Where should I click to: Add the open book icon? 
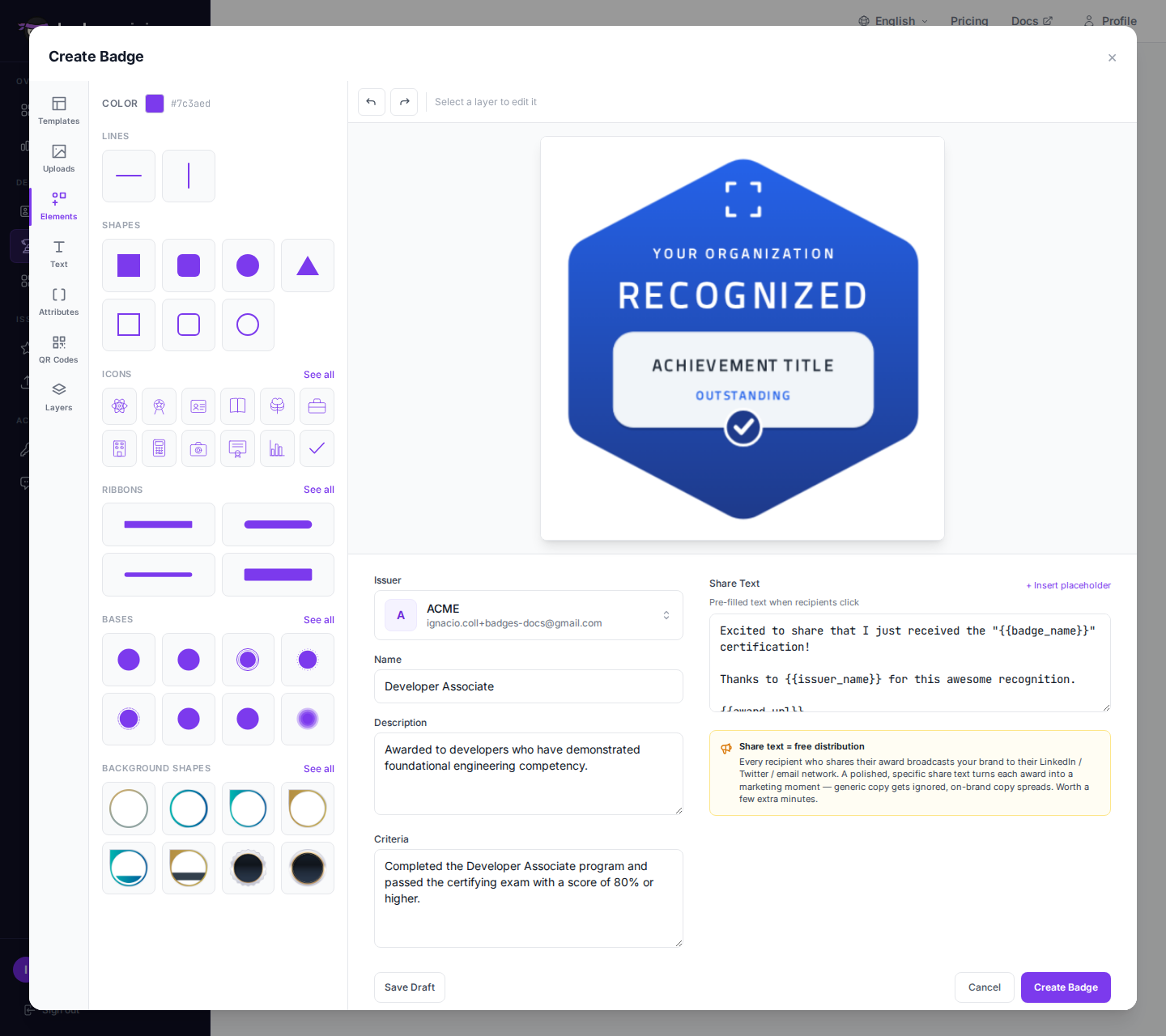(x=238, y=406)
